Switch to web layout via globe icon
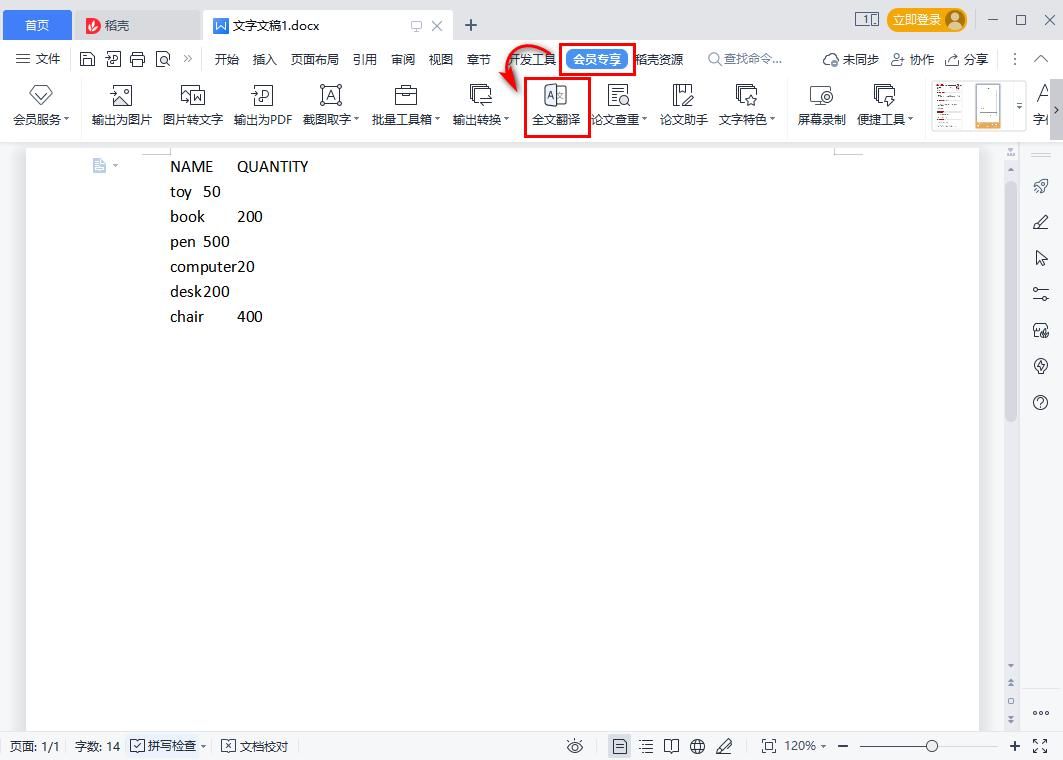Image resolution: width=1063 pixels, height=760 pixels. 696,745
